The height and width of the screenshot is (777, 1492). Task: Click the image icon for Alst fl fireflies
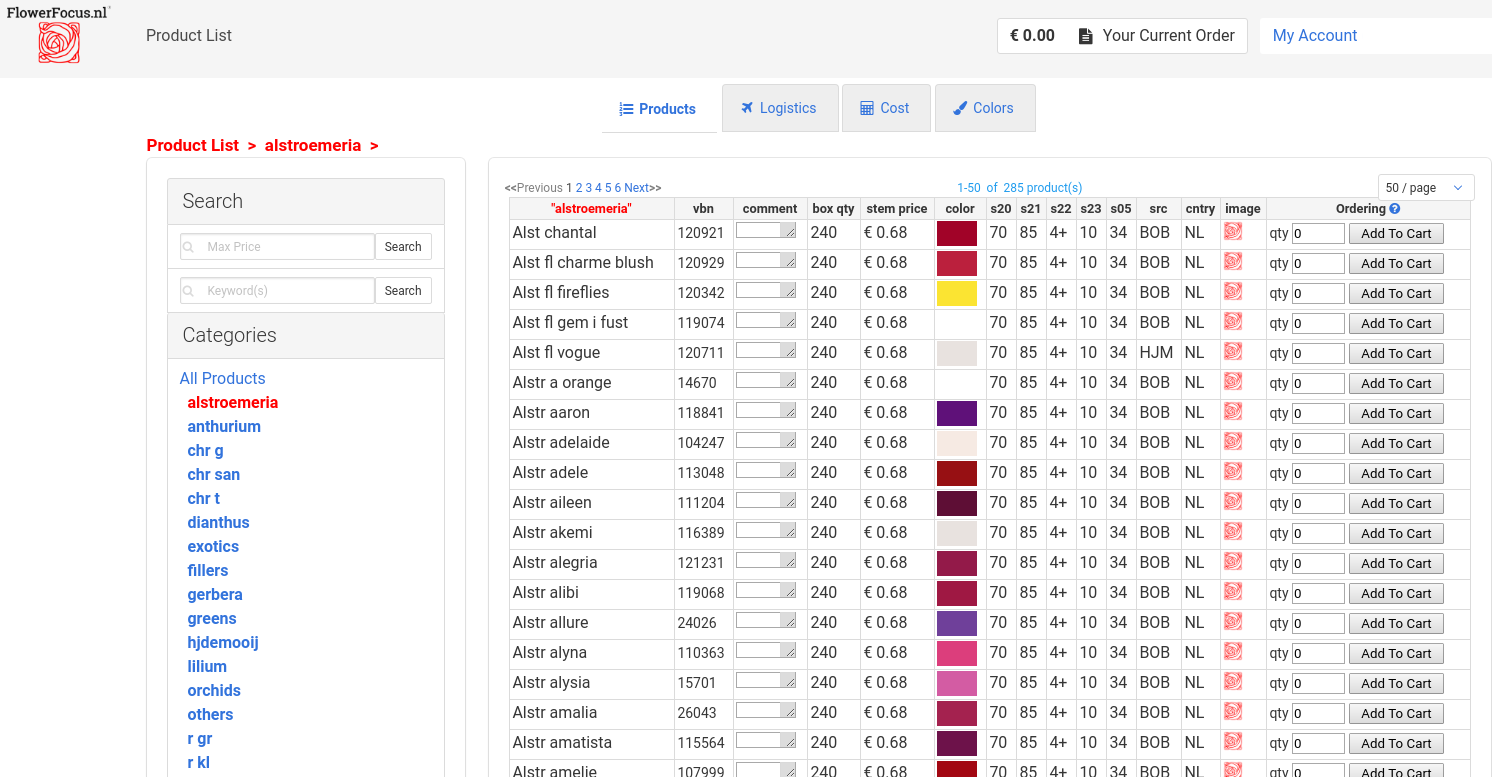[1233, 292]
